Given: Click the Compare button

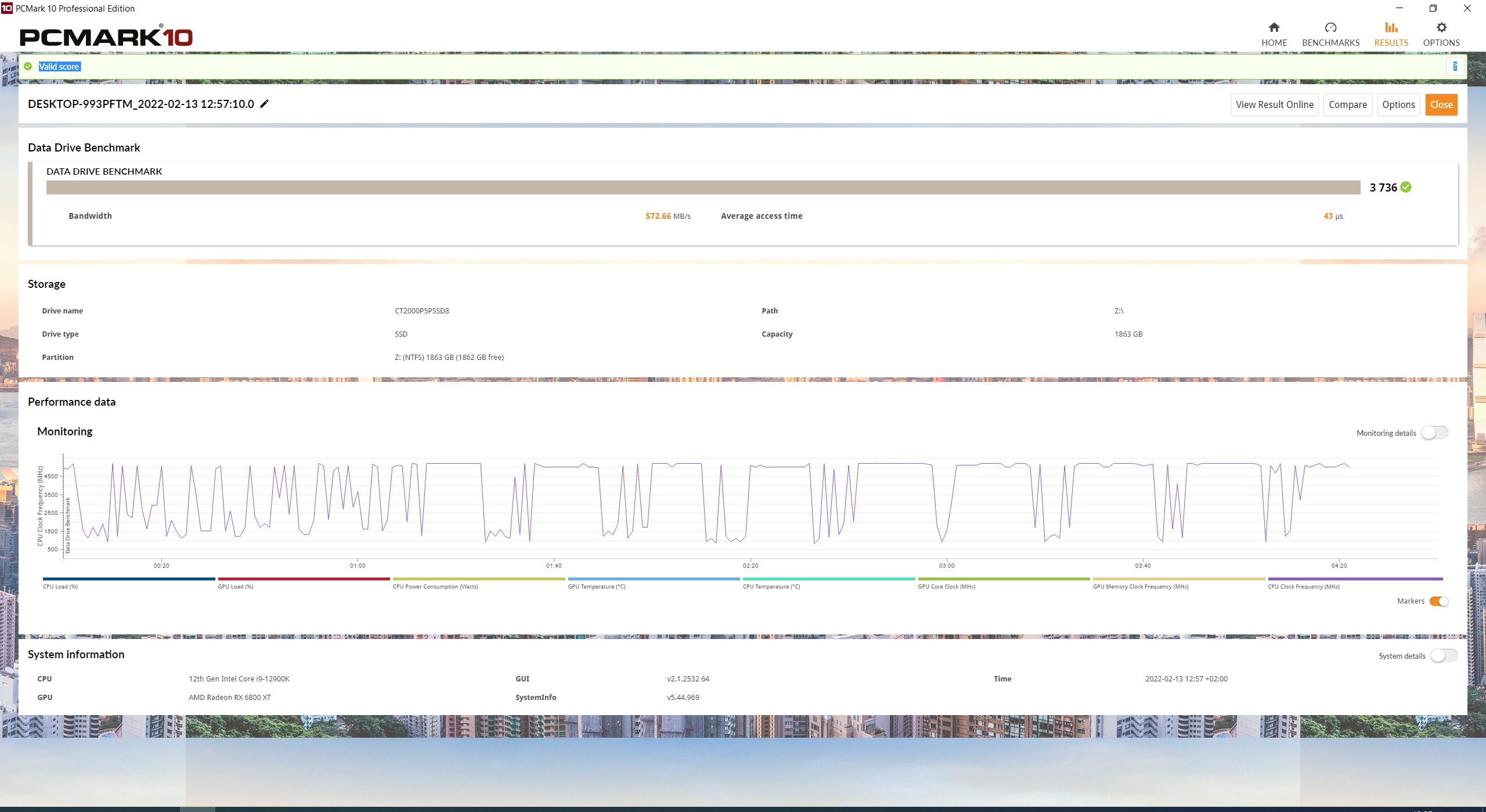Looking at the screenshot, I should pyautogui.click(x=1347, y=104).
